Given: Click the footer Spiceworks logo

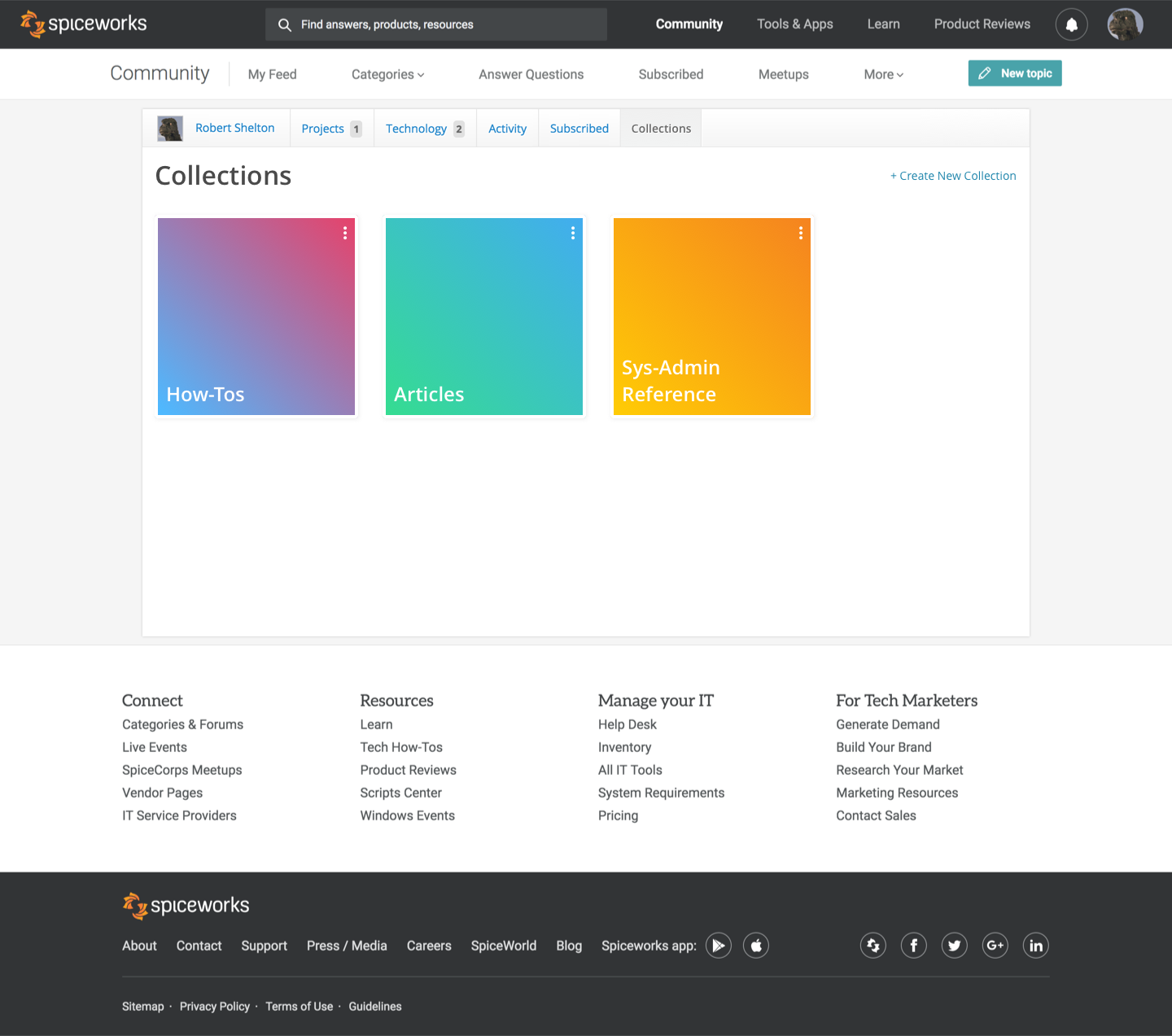Looking at the screenshot, I should 186,906.
